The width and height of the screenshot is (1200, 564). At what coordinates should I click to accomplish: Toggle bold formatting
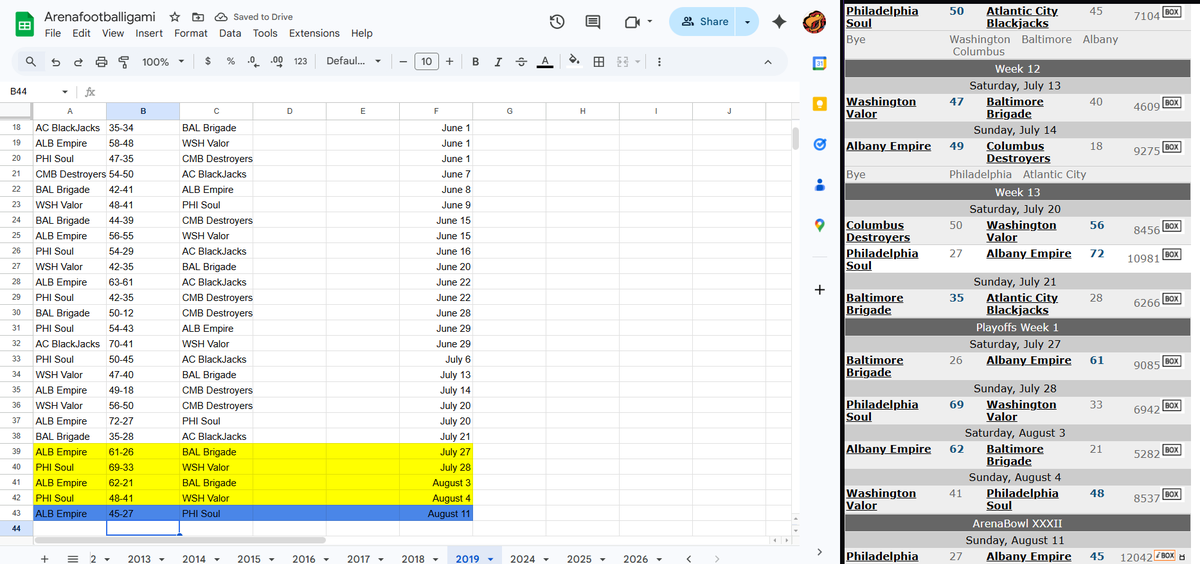(x=474, y=62)
